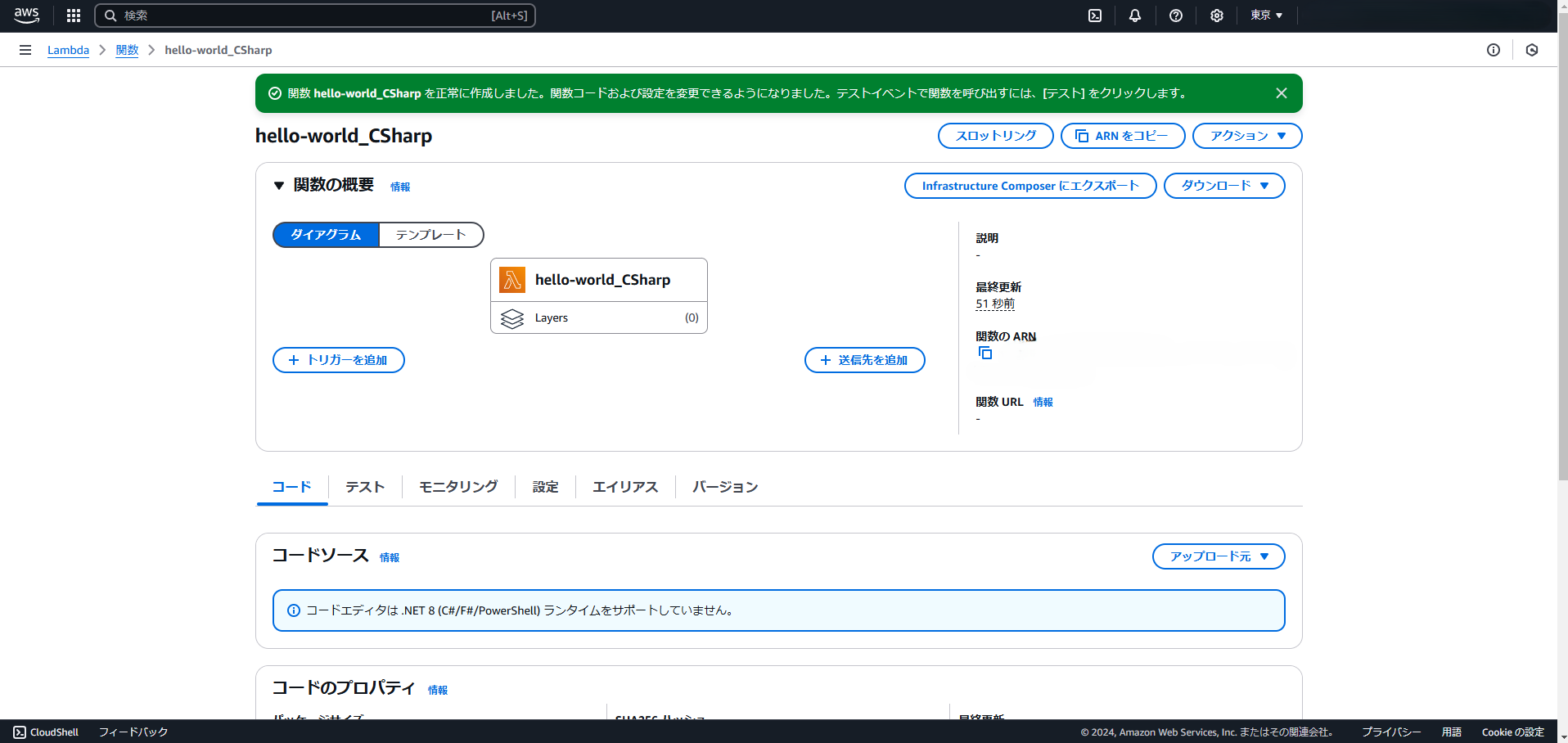
Task: Open the info link beside Function URL
Action: pos(1043,402)
